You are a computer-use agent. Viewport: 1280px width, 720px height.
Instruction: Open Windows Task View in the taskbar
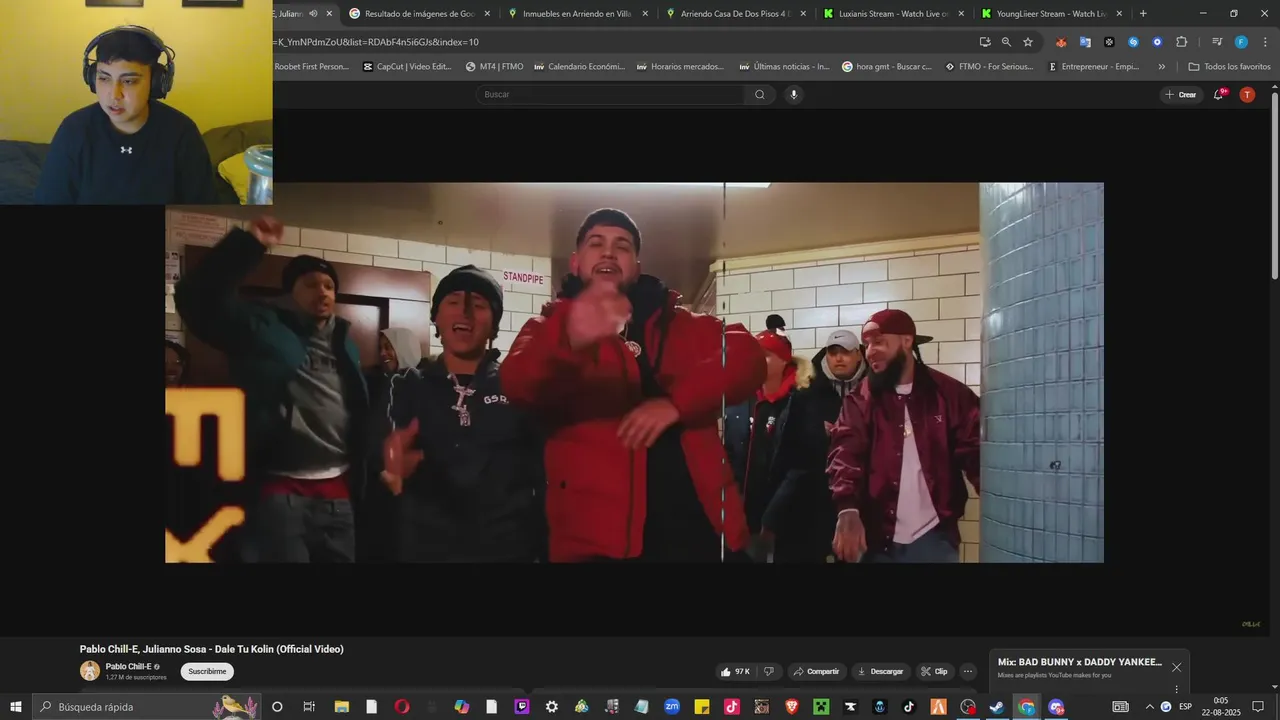[x=309, y=707]
